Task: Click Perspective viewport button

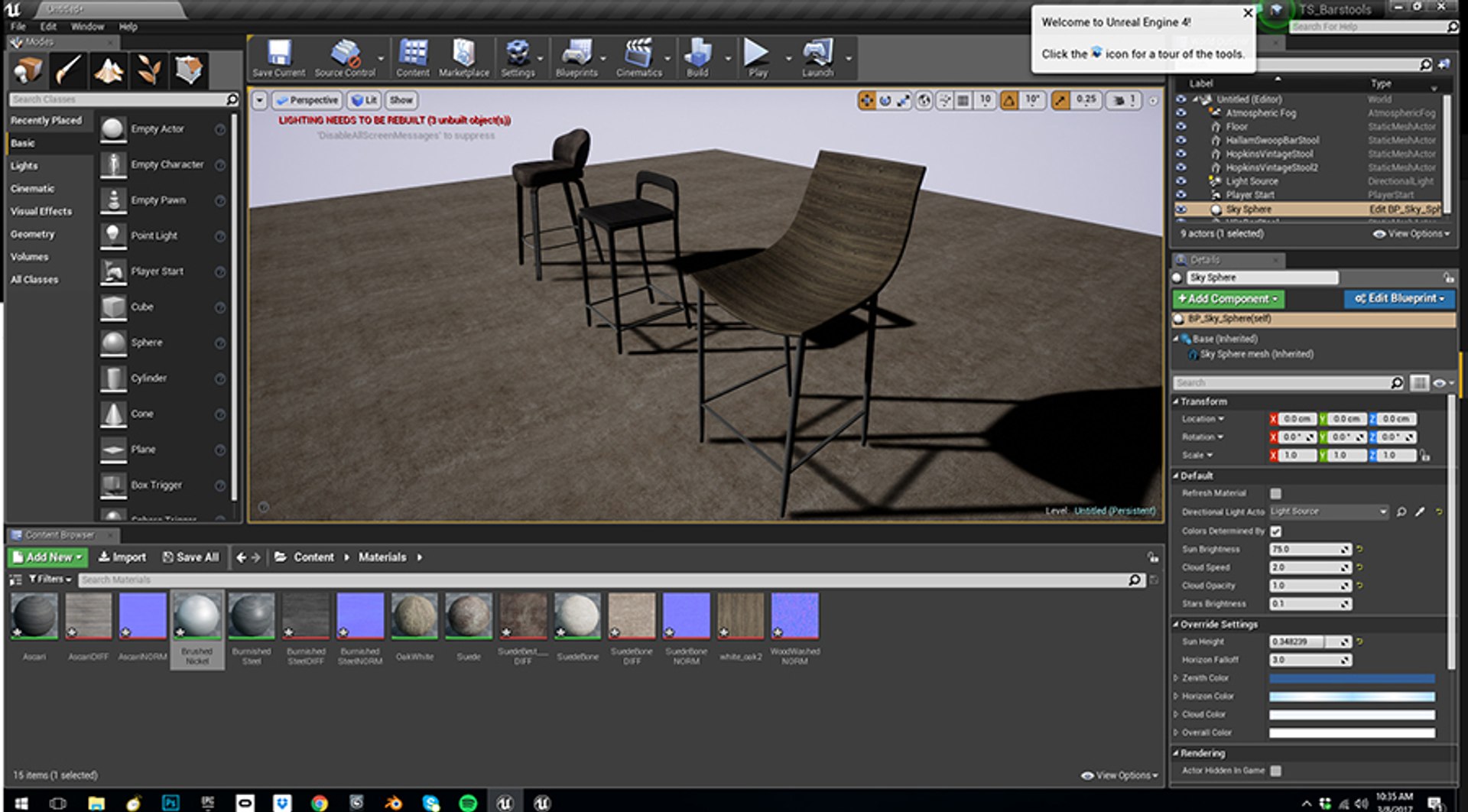Action: tap(307, 100)
